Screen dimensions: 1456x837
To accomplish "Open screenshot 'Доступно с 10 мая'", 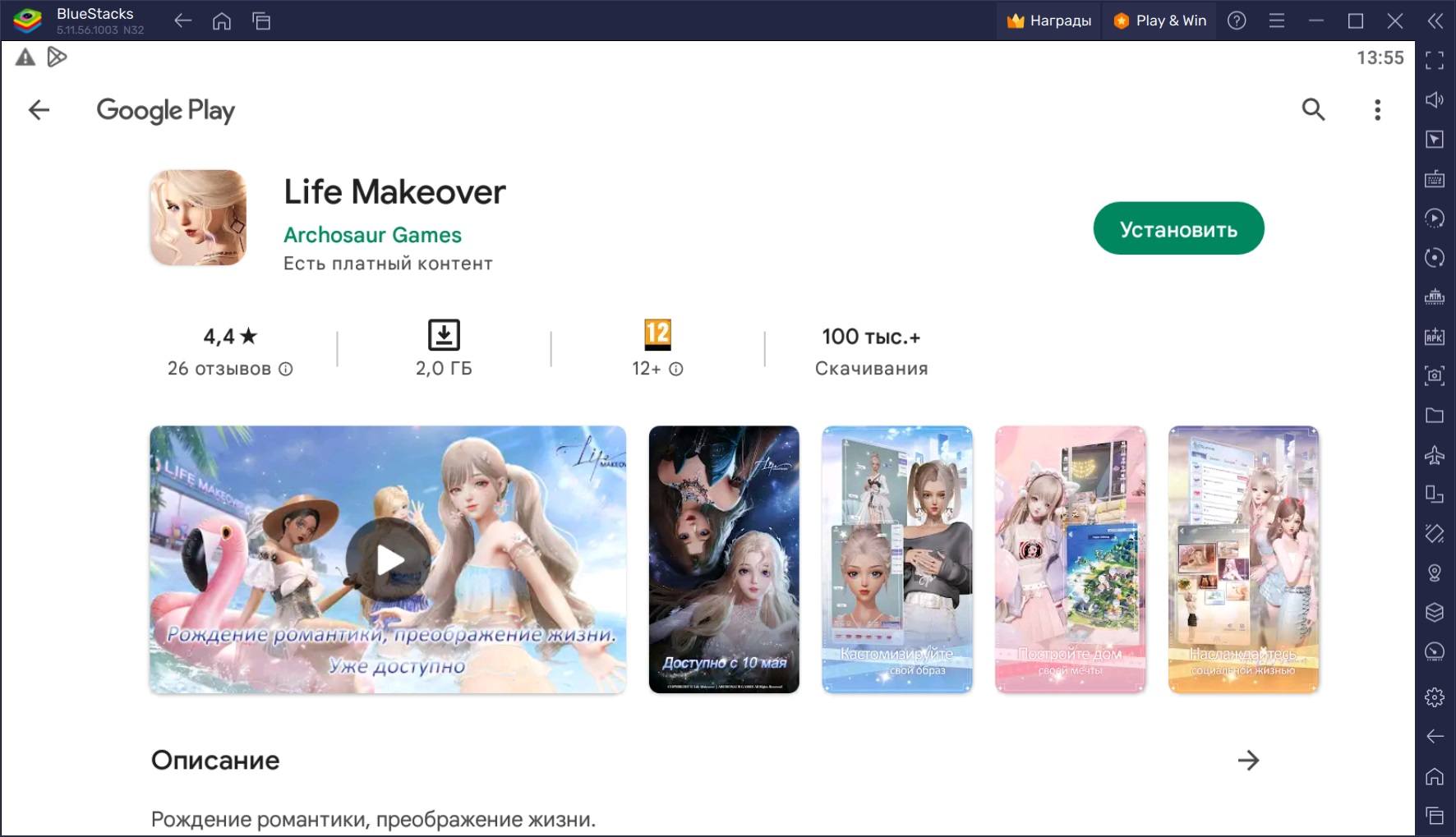I will (724, 559).
